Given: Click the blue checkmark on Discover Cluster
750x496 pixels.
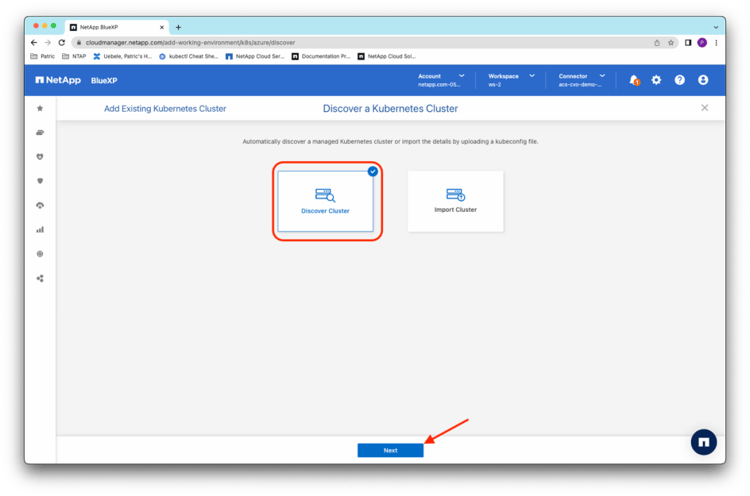Looking at the screenshot, I should 373,171.
